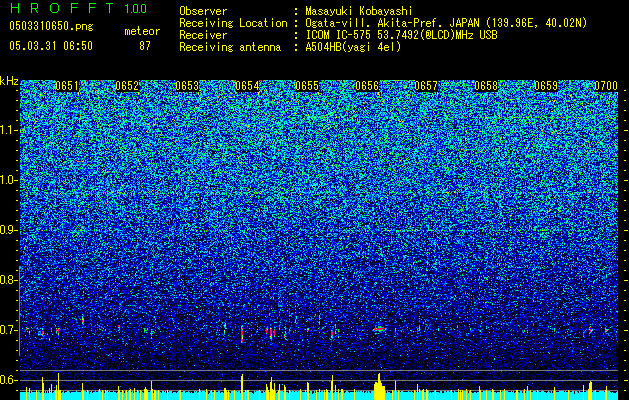Image resolution: width=629 pixels, height=400 pixels.
Task: Click the 0654 time marker
Action: coord(247,86)
